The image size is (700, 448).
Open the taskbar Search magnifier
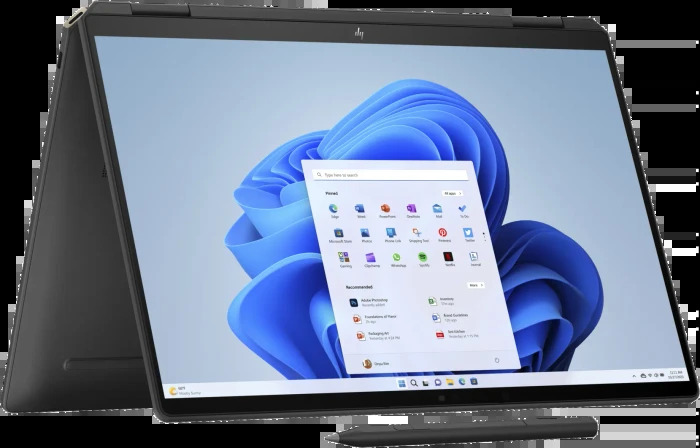(x=414, y=383)
